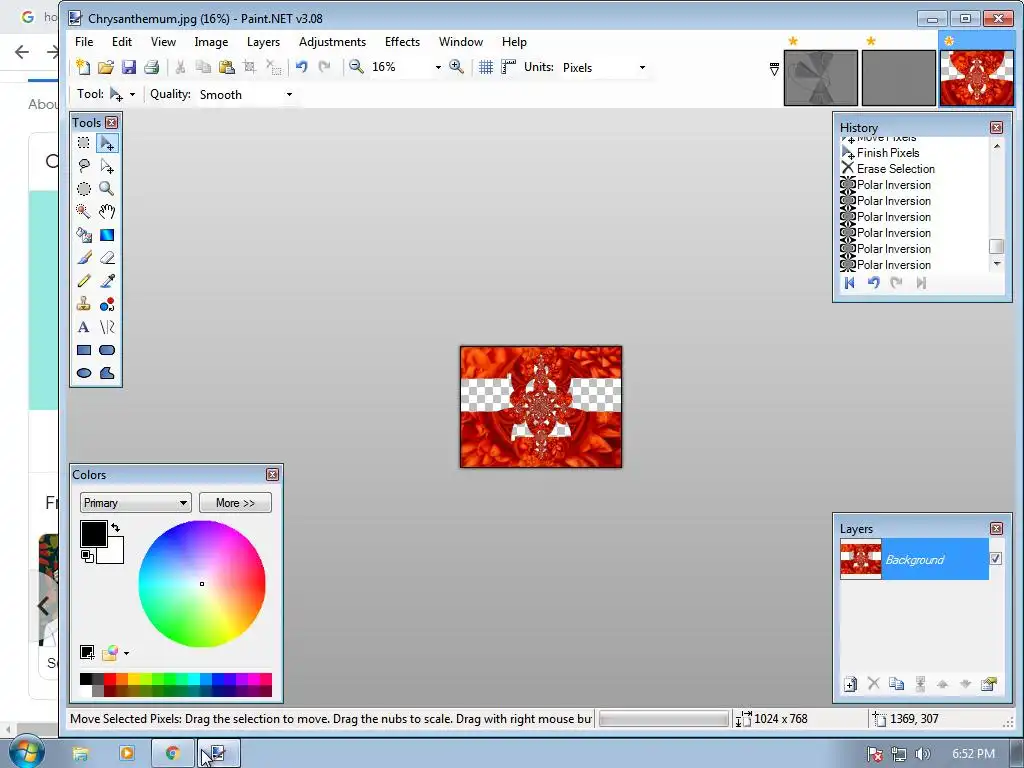
Task: Click the Open file folder icon
Action: point(106,67)
